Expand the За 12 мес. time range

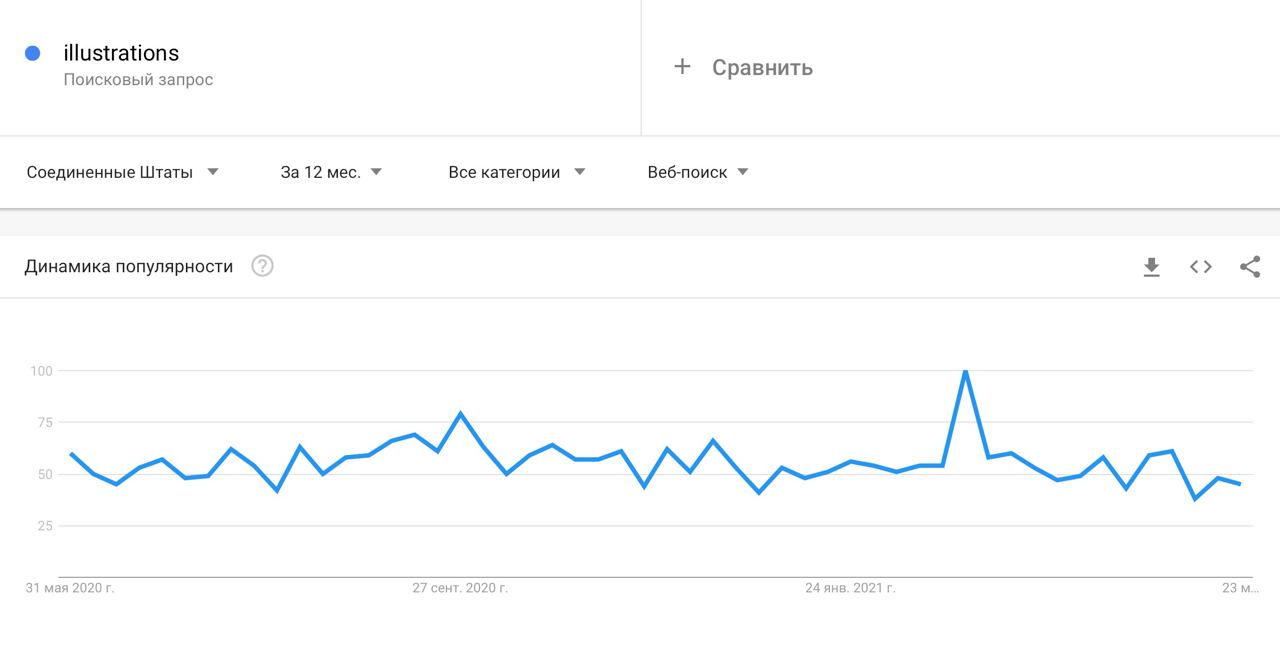coord(331,172)
